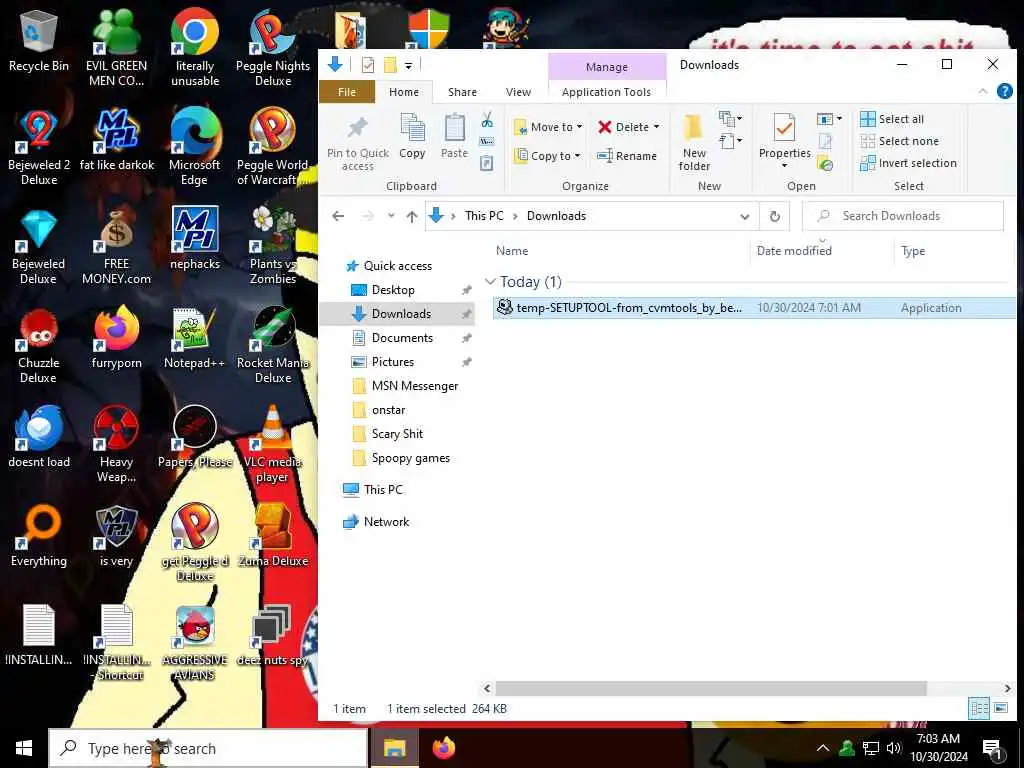Select This PC in navigation pane
This screenshot has width=1024, height=768.
click(x=383, y=489)
